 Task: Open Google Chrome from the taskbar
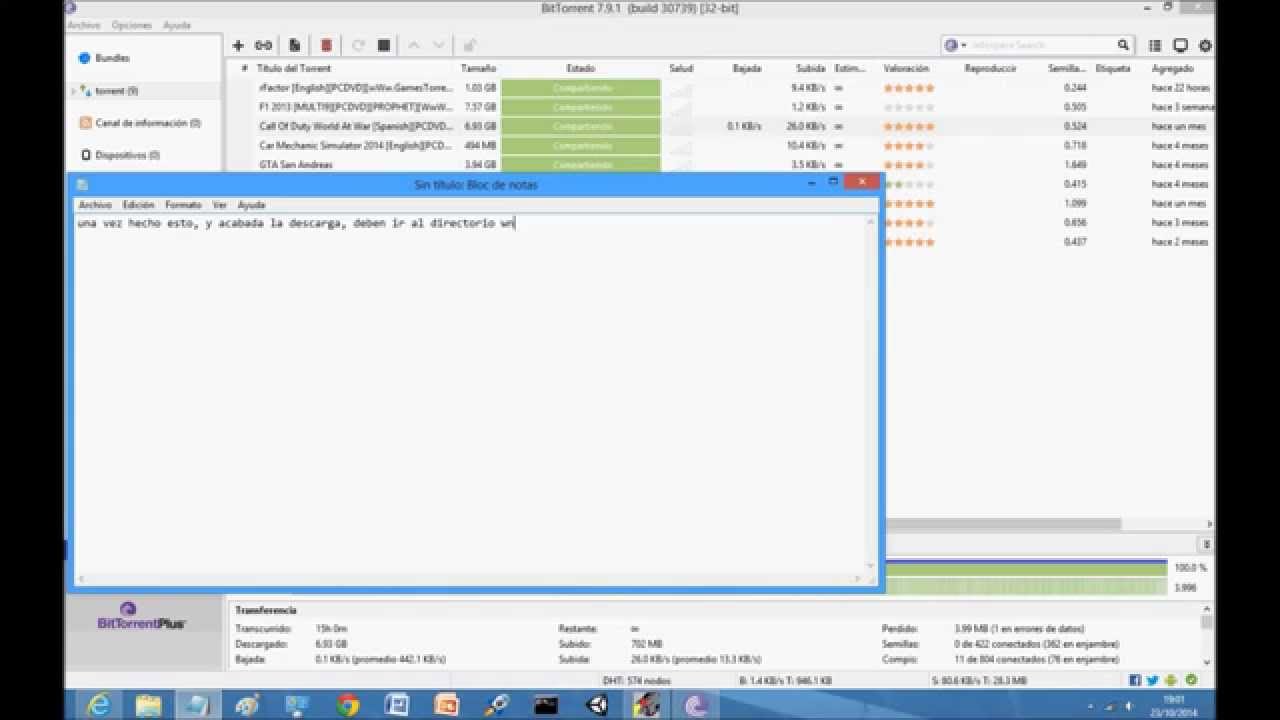click(347, 705)
